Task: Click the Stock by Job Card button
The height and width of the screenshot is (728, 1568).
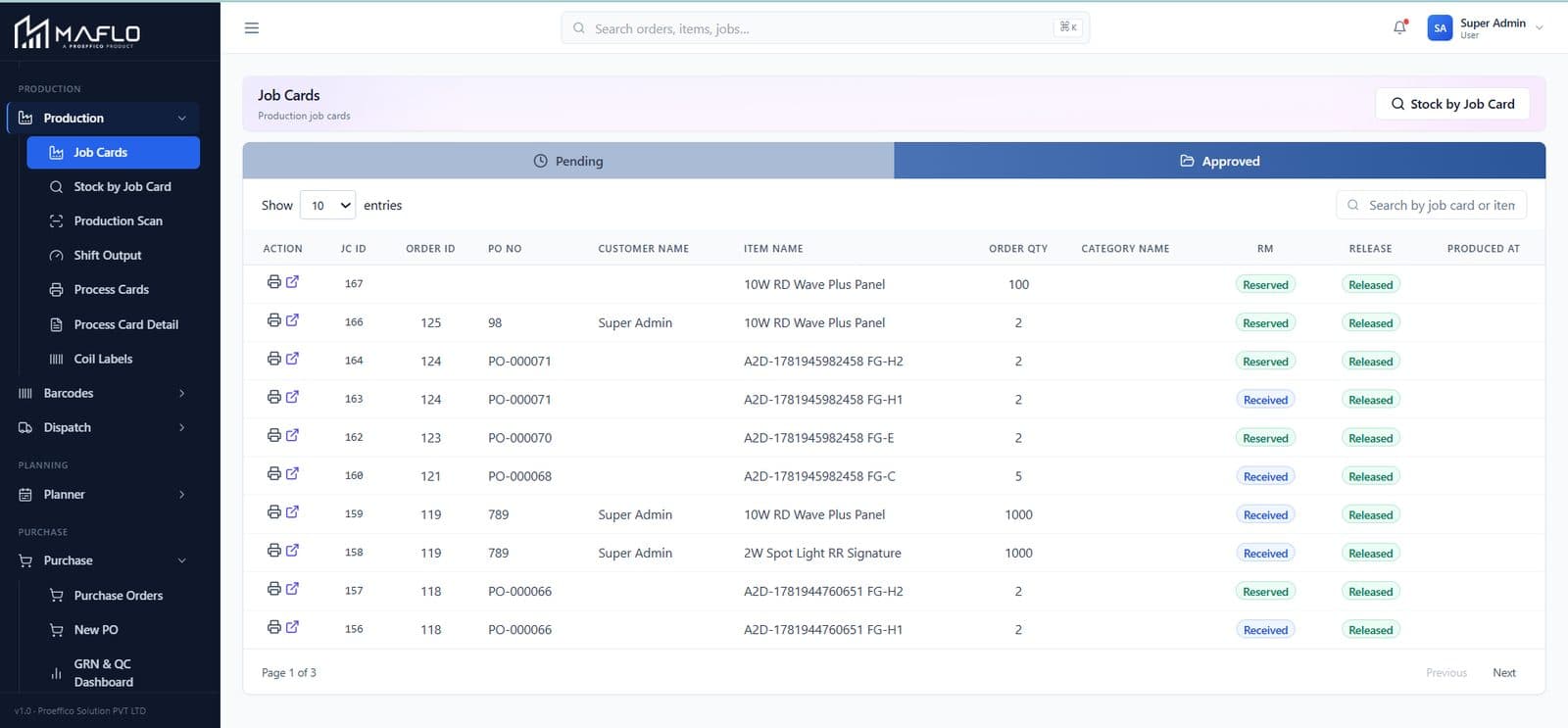Action: pos(1452,104)
